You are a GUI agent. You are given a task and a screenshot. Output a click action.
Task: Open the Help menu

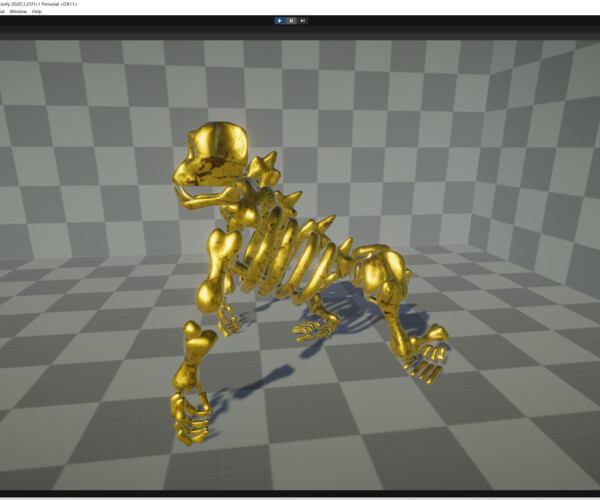coord(37,11)
